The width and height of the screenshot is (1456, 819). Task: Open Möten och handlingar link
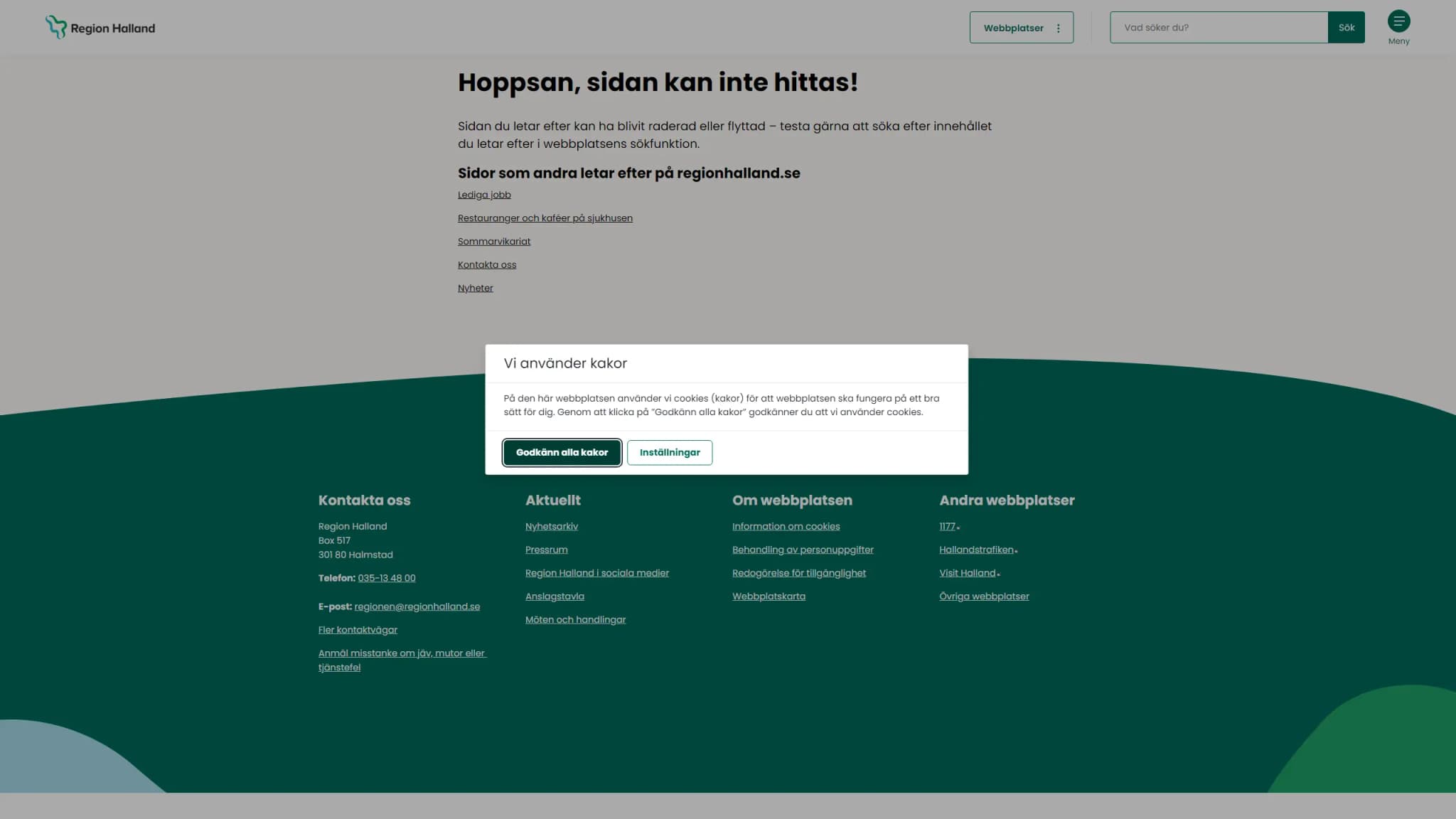pyautogui.click(x=575, y=620)
